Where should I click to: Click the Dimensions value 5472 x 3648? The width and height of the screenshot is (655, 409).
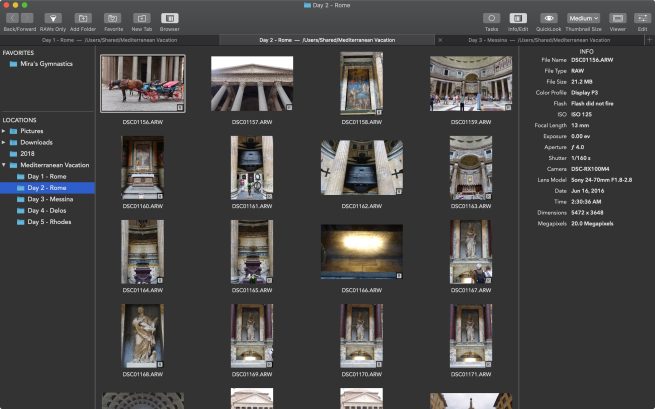[x=587, y=213]
